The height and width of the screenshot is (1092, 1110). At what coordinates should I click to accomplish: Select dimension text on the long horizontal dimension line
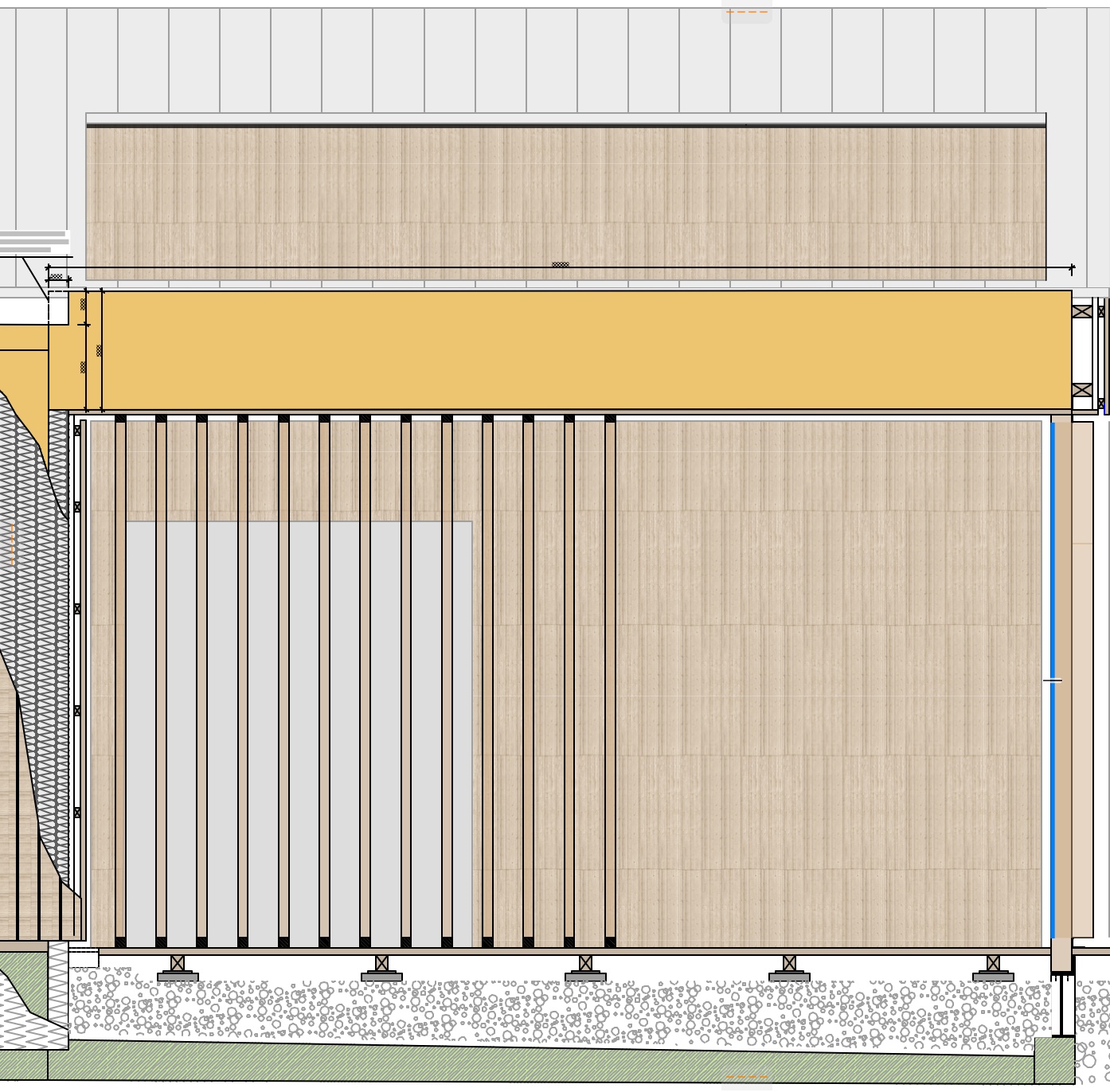point(561,264)
